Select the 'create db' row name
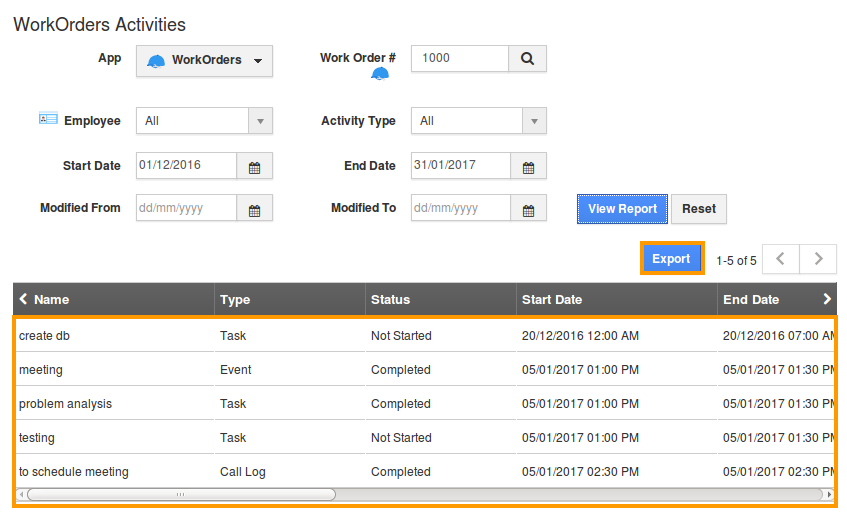 pyautogui.click(x=44, y=336)
